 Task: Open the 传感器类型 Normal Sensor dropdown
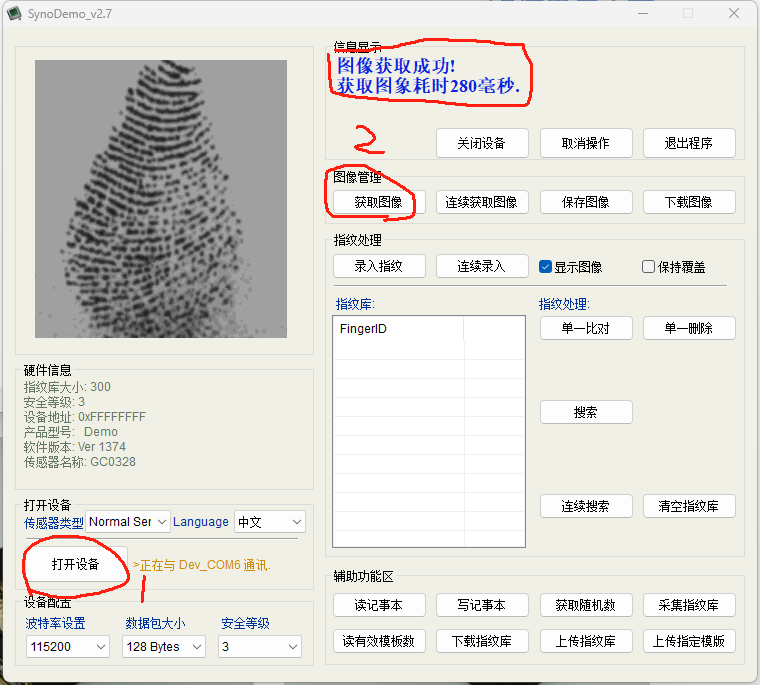click(x=128, y=522)
